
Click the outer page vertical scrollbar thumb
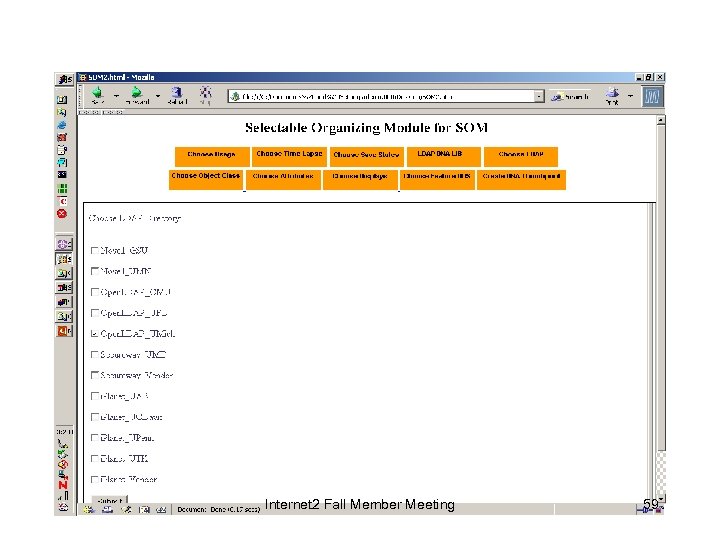(x=661, y=288)
